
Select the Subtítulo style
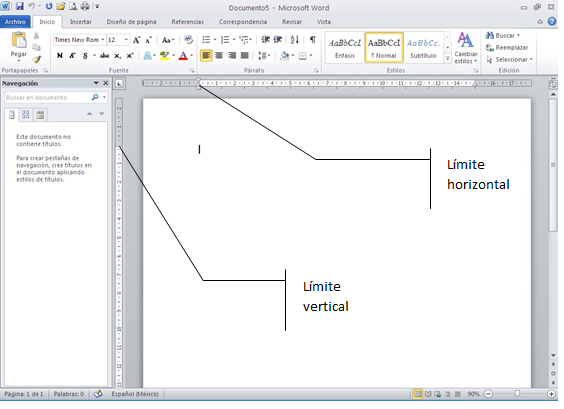click(423, 48)
